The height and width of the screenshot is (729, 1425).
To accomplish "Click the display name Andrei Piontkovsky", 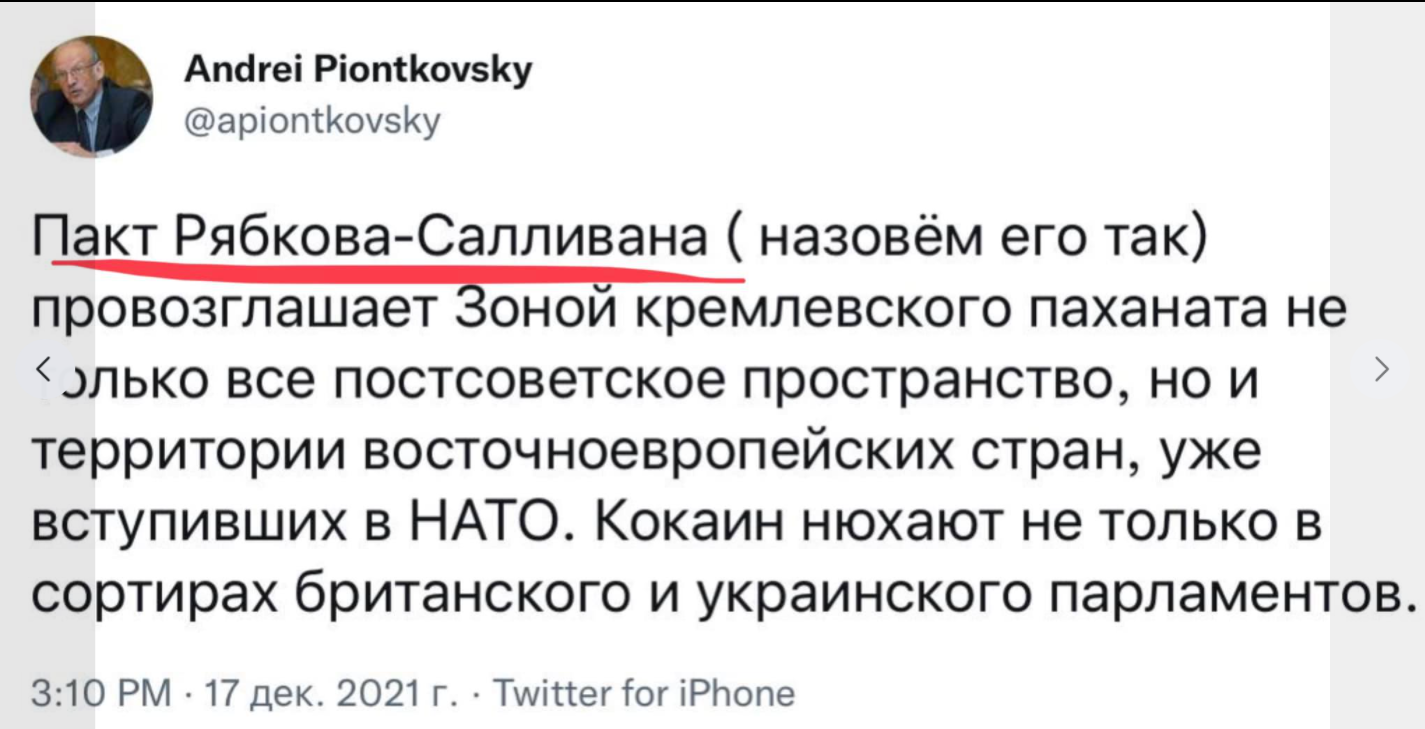I will 359,72.
